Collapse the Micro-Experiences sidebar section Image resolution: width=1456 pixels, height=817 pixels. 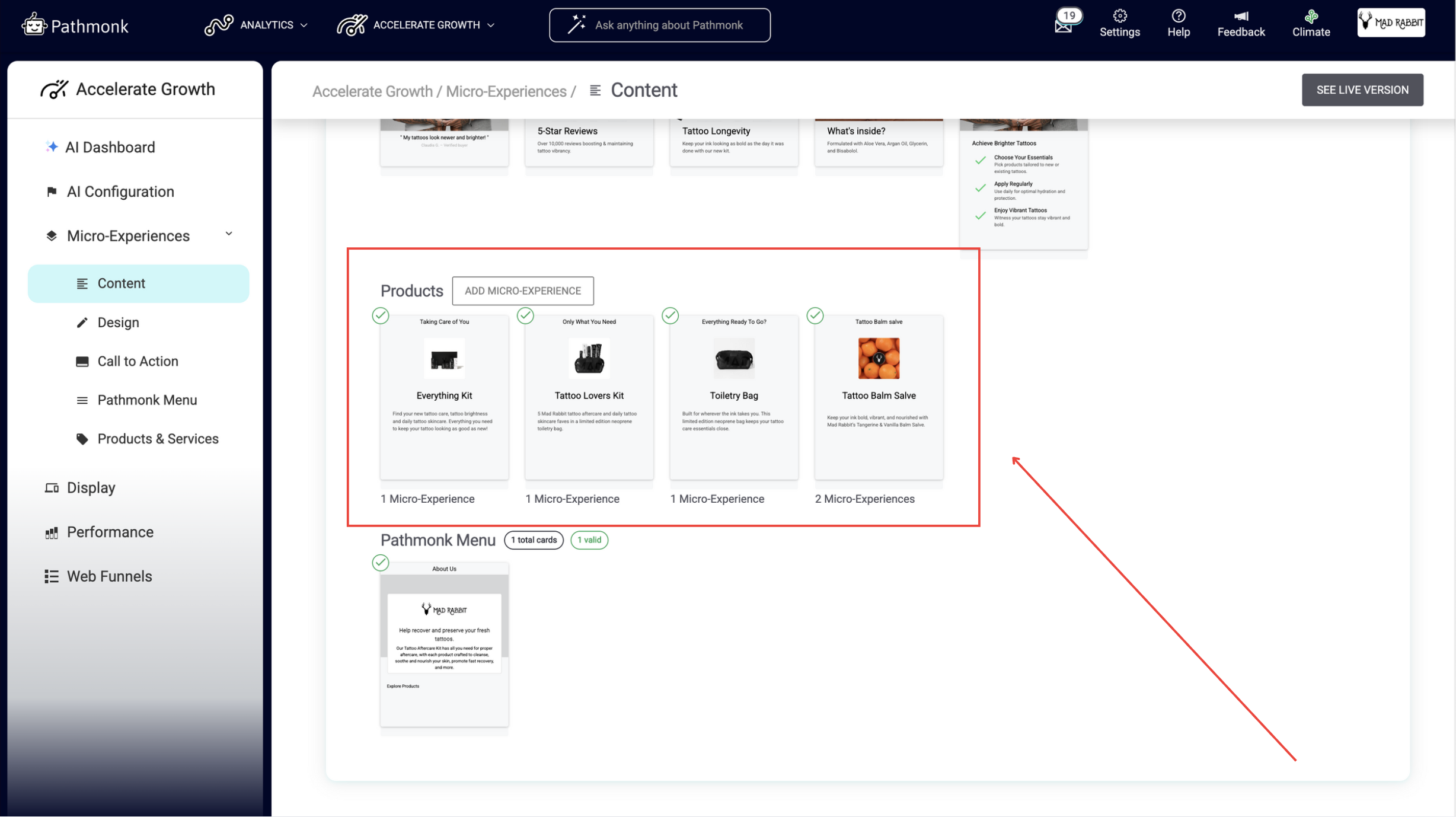[x=229, y=234]
